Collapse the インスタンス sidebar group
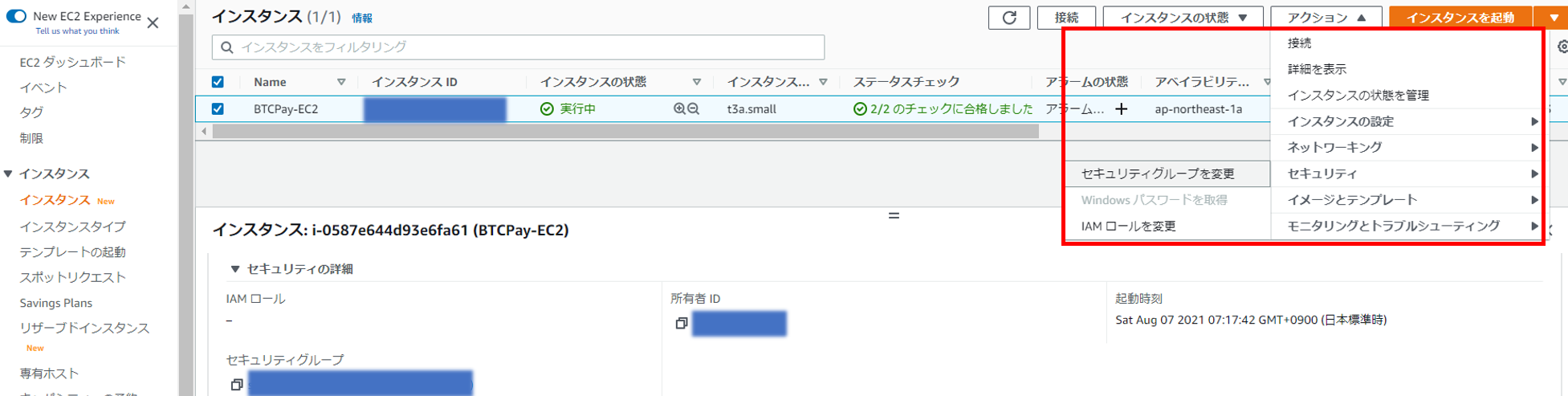This screenshot has height=396, width=1568. [8, 174]
